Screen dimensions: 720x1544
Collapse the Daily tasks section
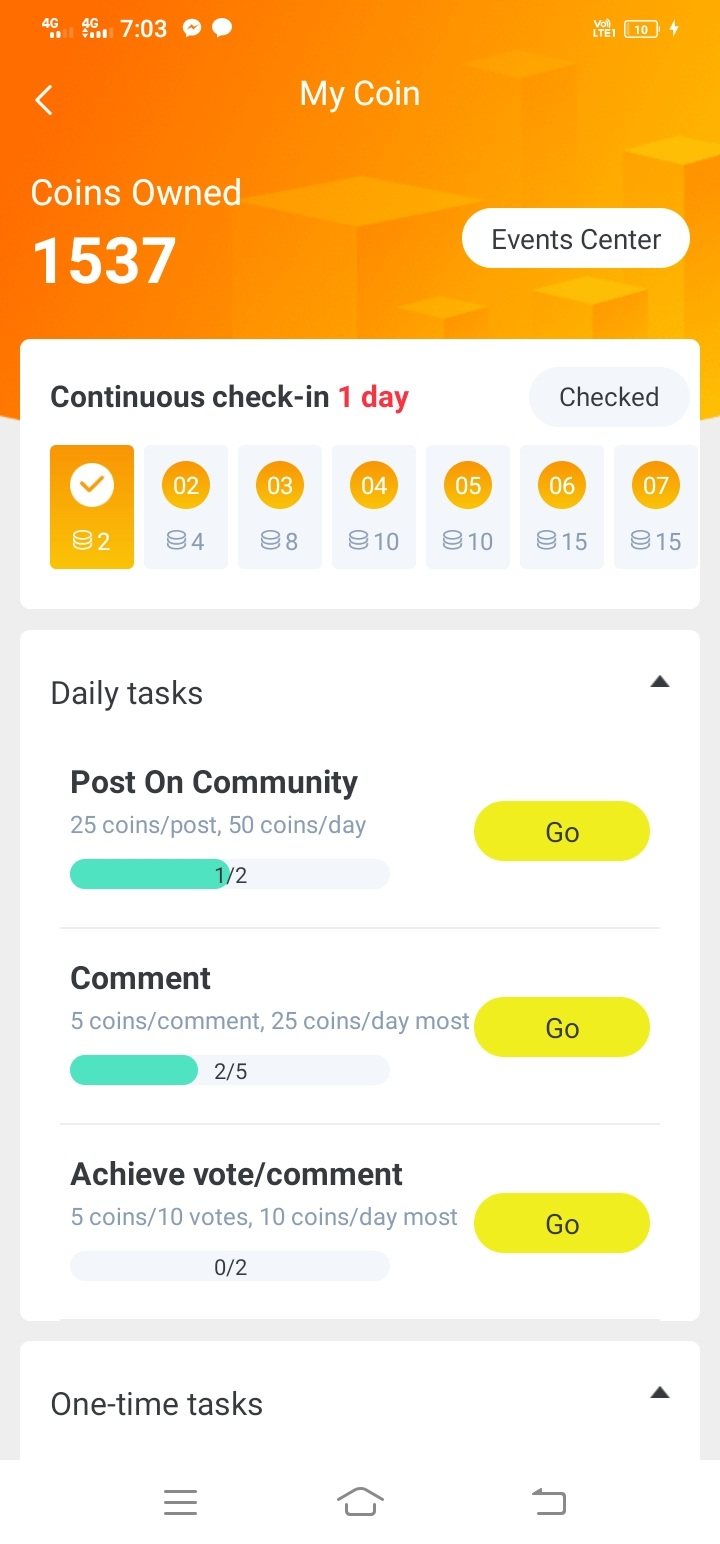659,682
